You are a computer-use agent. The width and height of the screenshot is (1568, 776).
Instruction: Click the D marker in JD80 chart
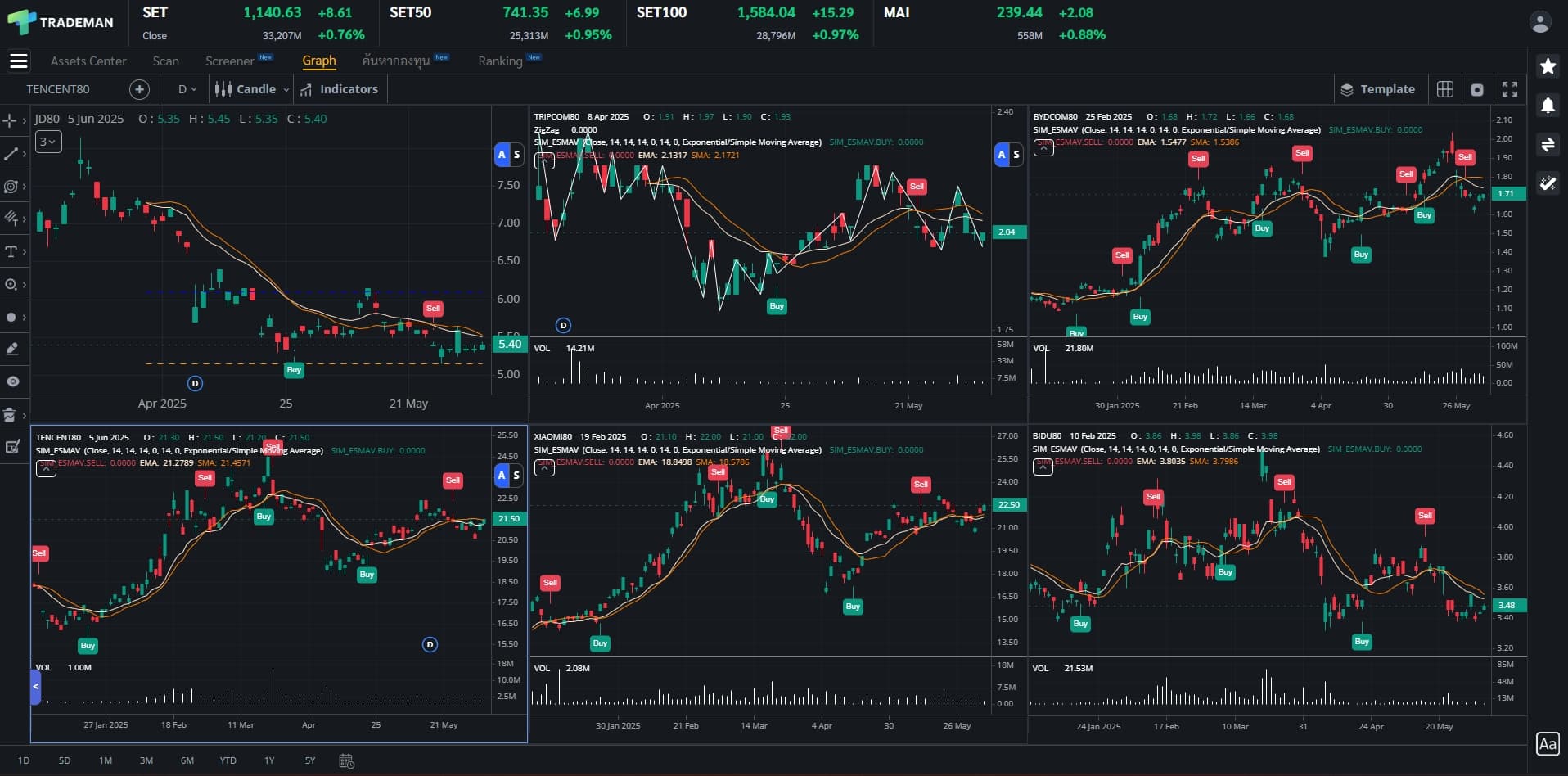point(195,383)
